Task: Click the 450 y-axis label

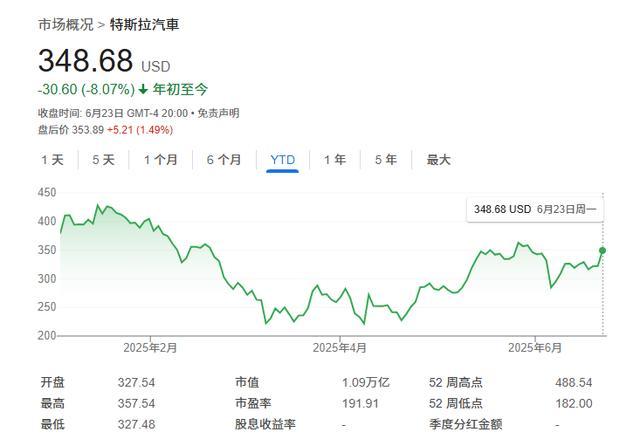Action: tap(47, 192)
